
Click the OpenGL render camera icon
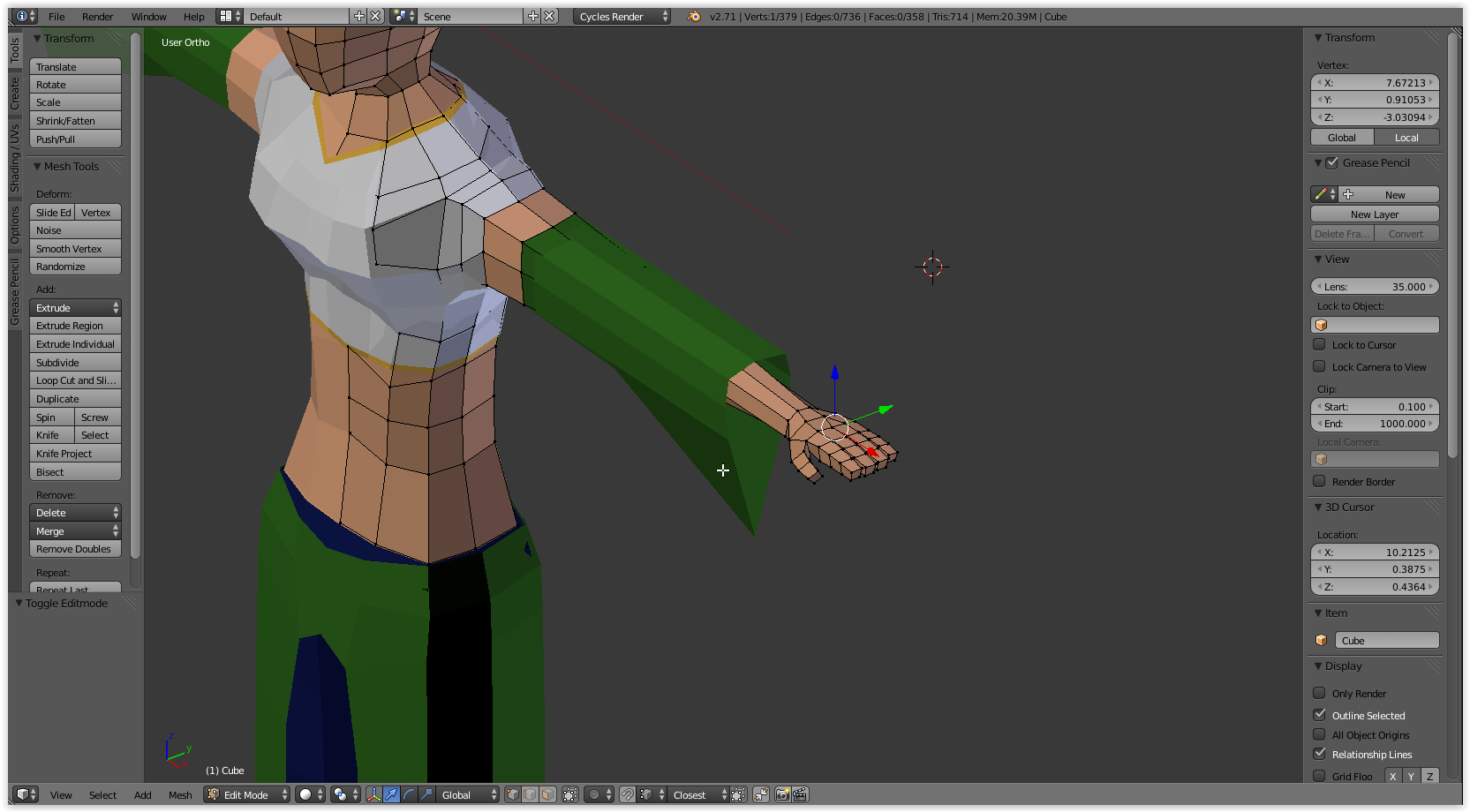pos(782,794)
